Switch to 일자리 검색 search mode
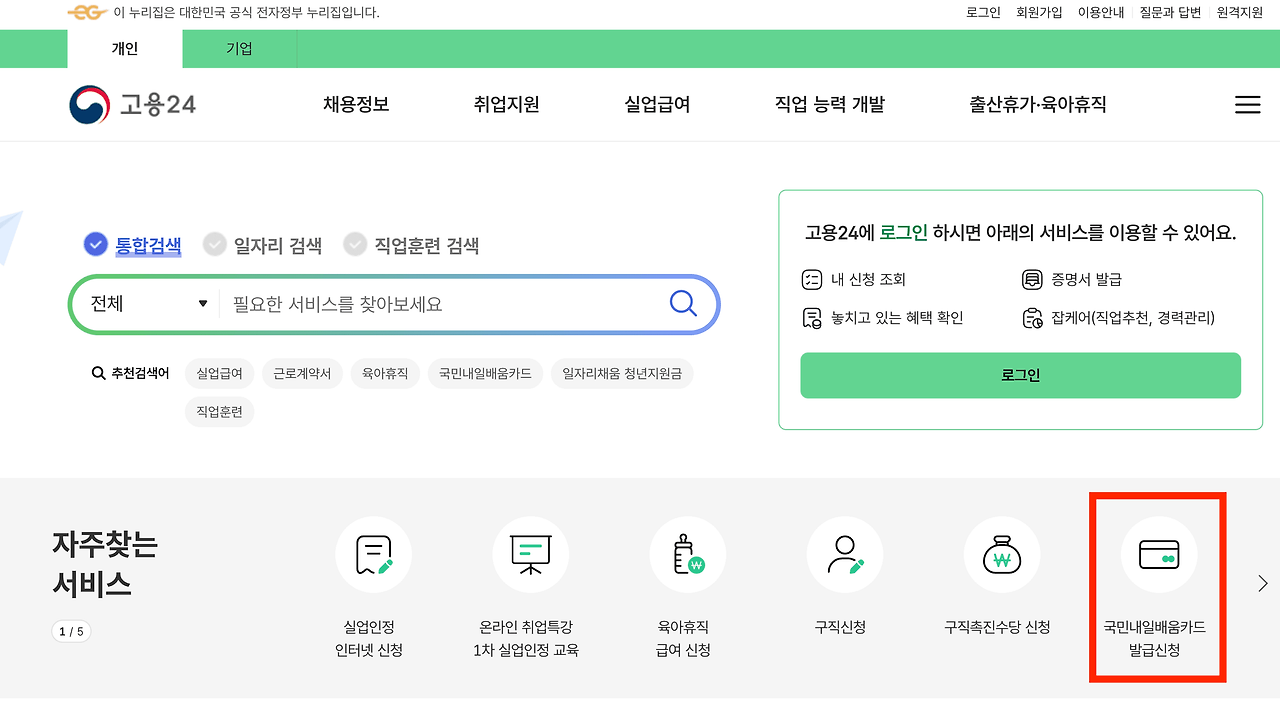This screenshot has width=1280, height=704. coord(215,244)
